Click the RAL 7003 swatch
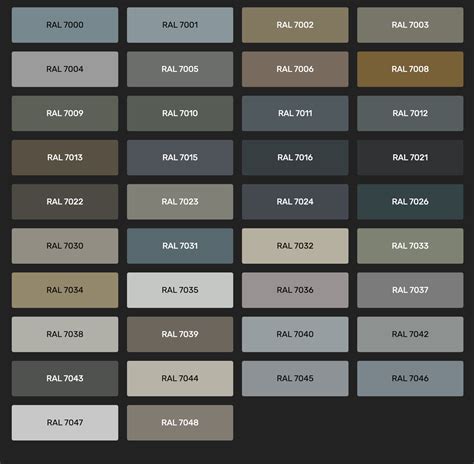The height and width of the screenshot is (464, 474). click(410, 25)
